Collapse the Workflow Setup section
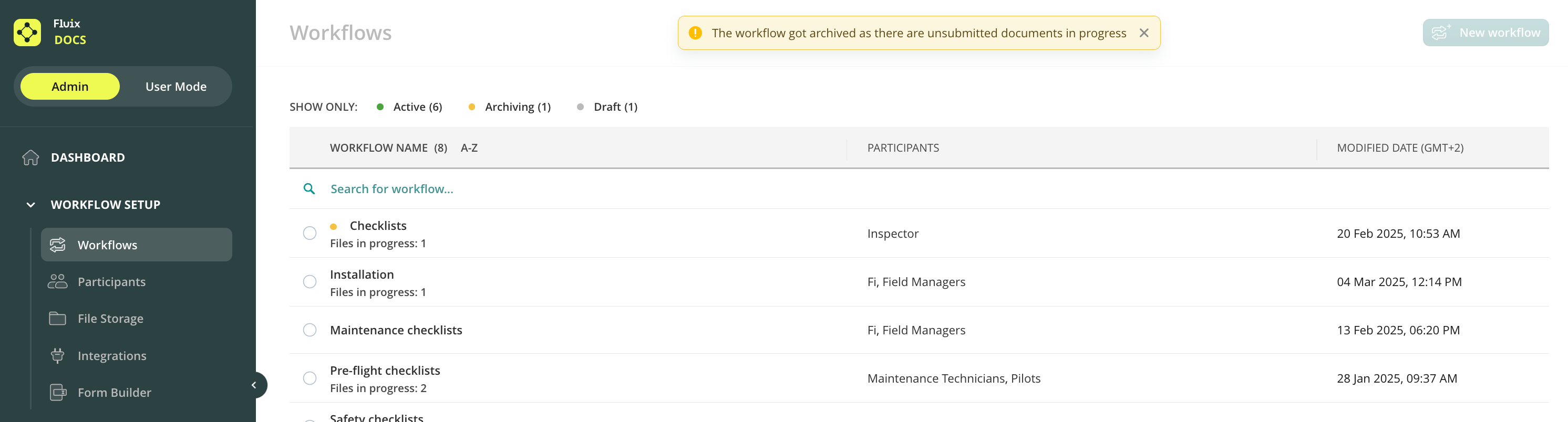Image resolution: width=1568 pixels, height=422 pixels. tap(30, 205)
